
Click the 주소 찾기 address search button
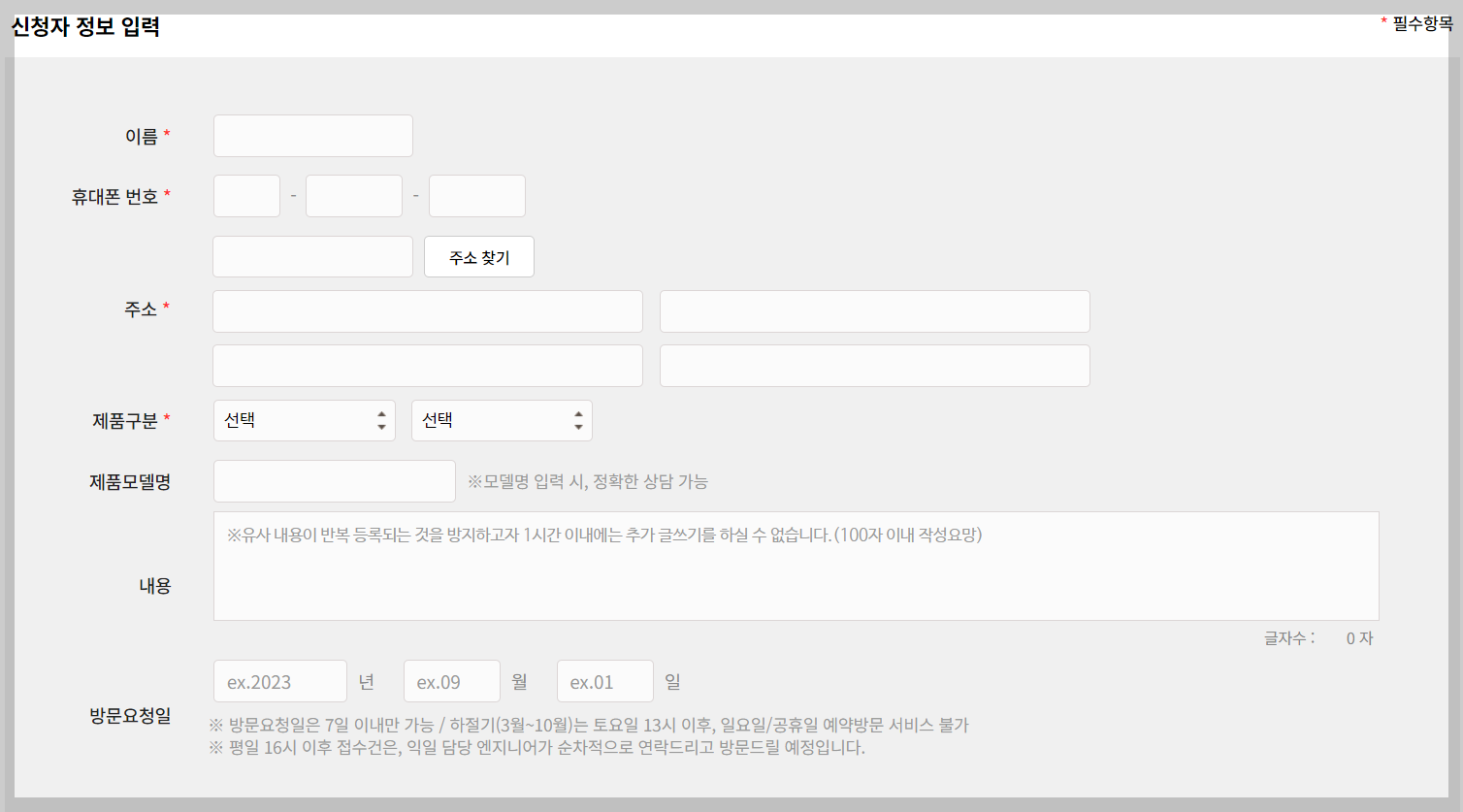coord(478,256)
